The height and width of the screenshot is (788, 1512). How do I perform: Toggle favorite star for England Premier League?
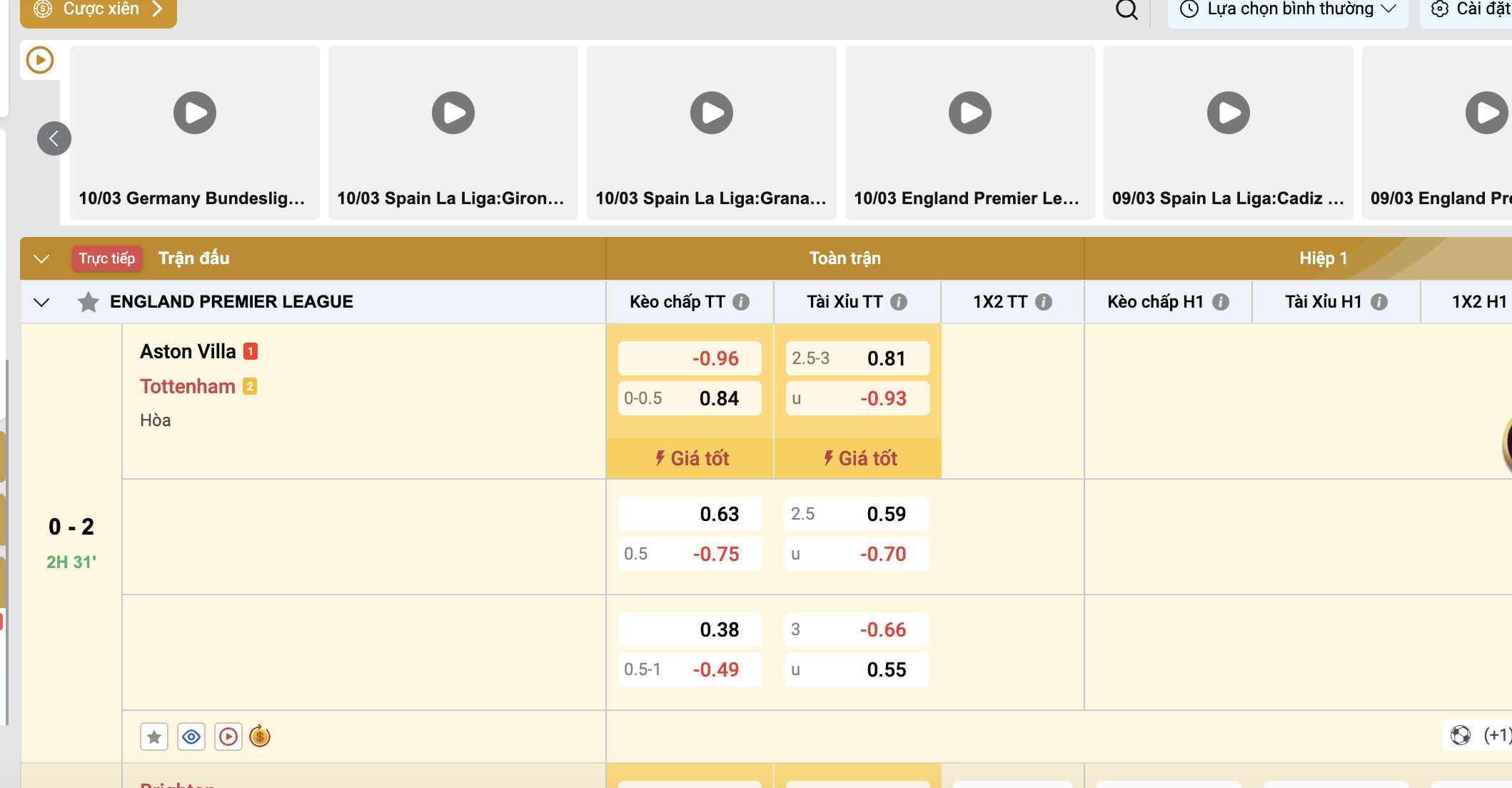click(x=89, y=302)
